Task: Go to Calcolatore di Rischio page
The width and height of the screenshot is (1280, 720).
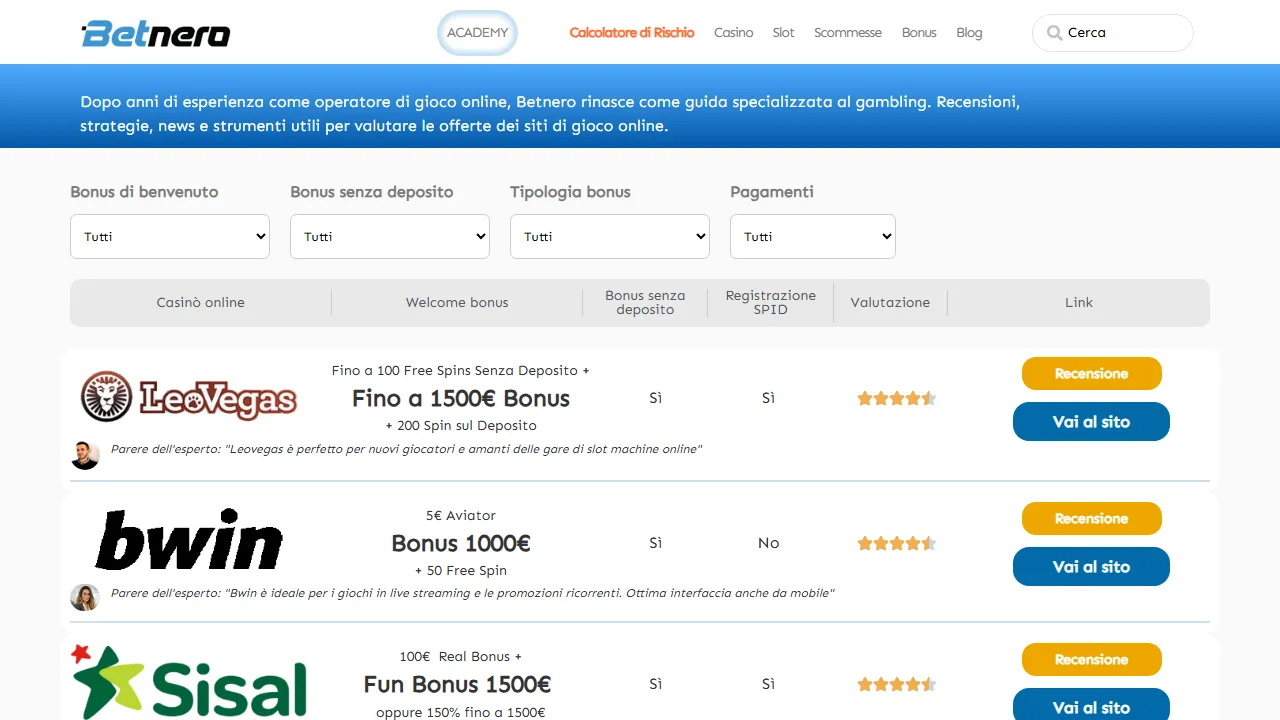Action: coord(632,33)
